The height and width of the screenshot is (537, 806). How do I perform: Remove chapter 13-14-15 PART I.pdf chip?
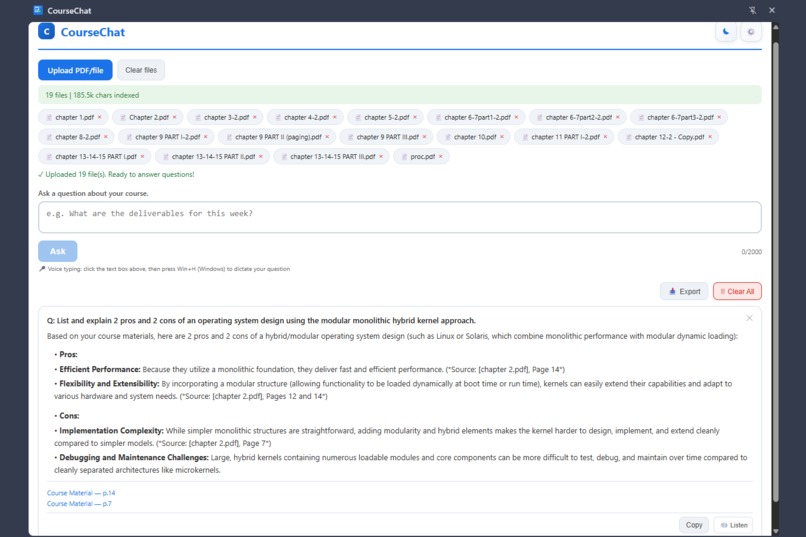point(142,157)
